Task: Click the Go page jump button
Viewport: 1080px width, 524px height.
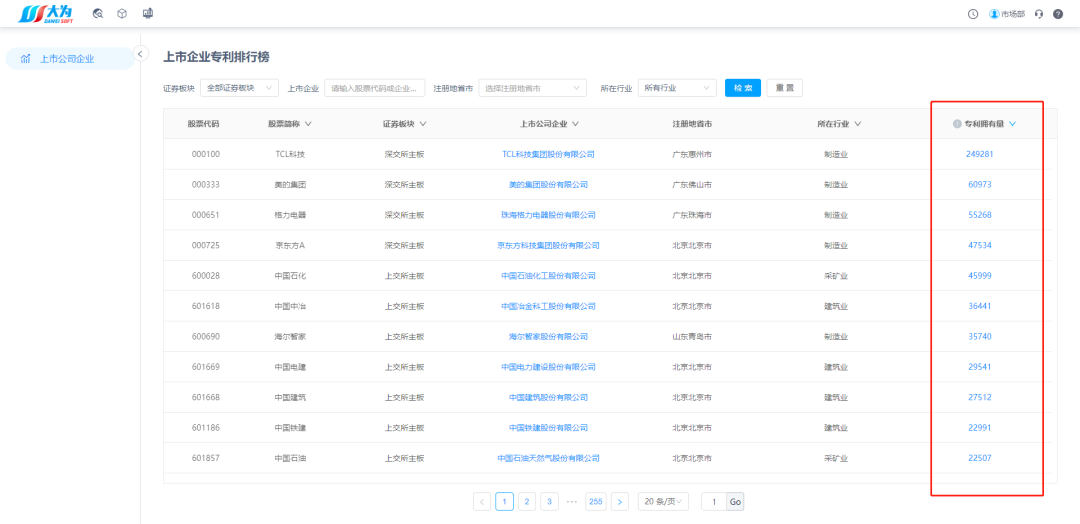Action: pyautogui.click(x=736, y=502)
